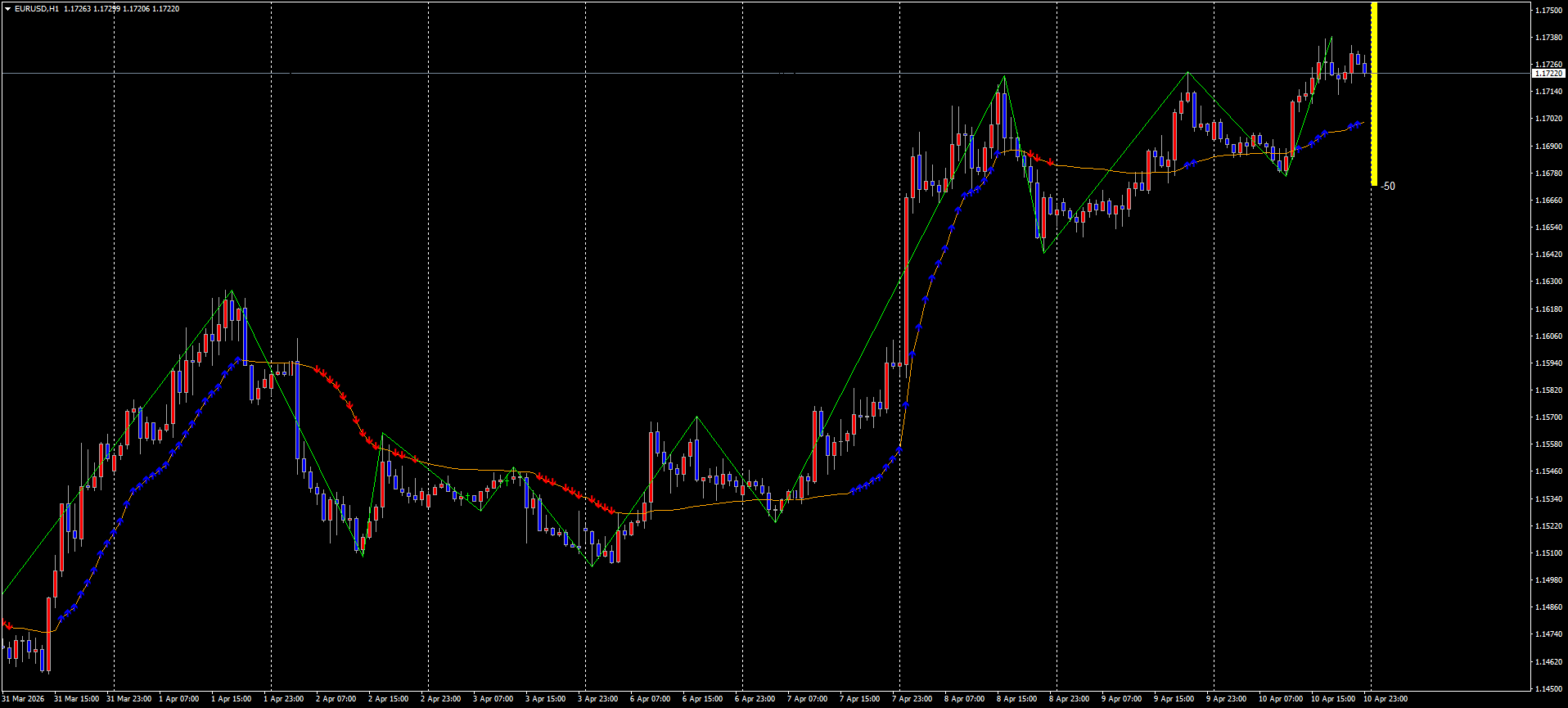The width and height of the screenshot is (1568, 708).
Task: Click the 1.16060 price scale label
Action: (x=1548, y=336)
